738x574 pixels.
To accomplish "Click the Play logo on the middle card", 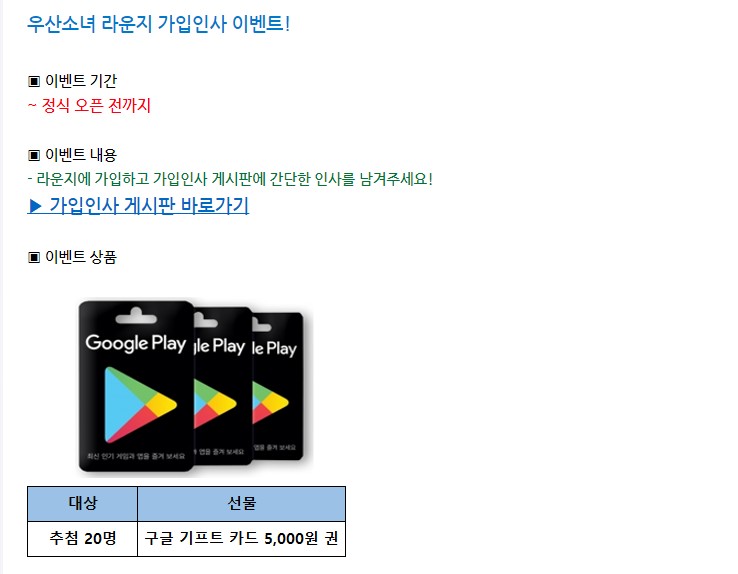I will tap(215, 404).
